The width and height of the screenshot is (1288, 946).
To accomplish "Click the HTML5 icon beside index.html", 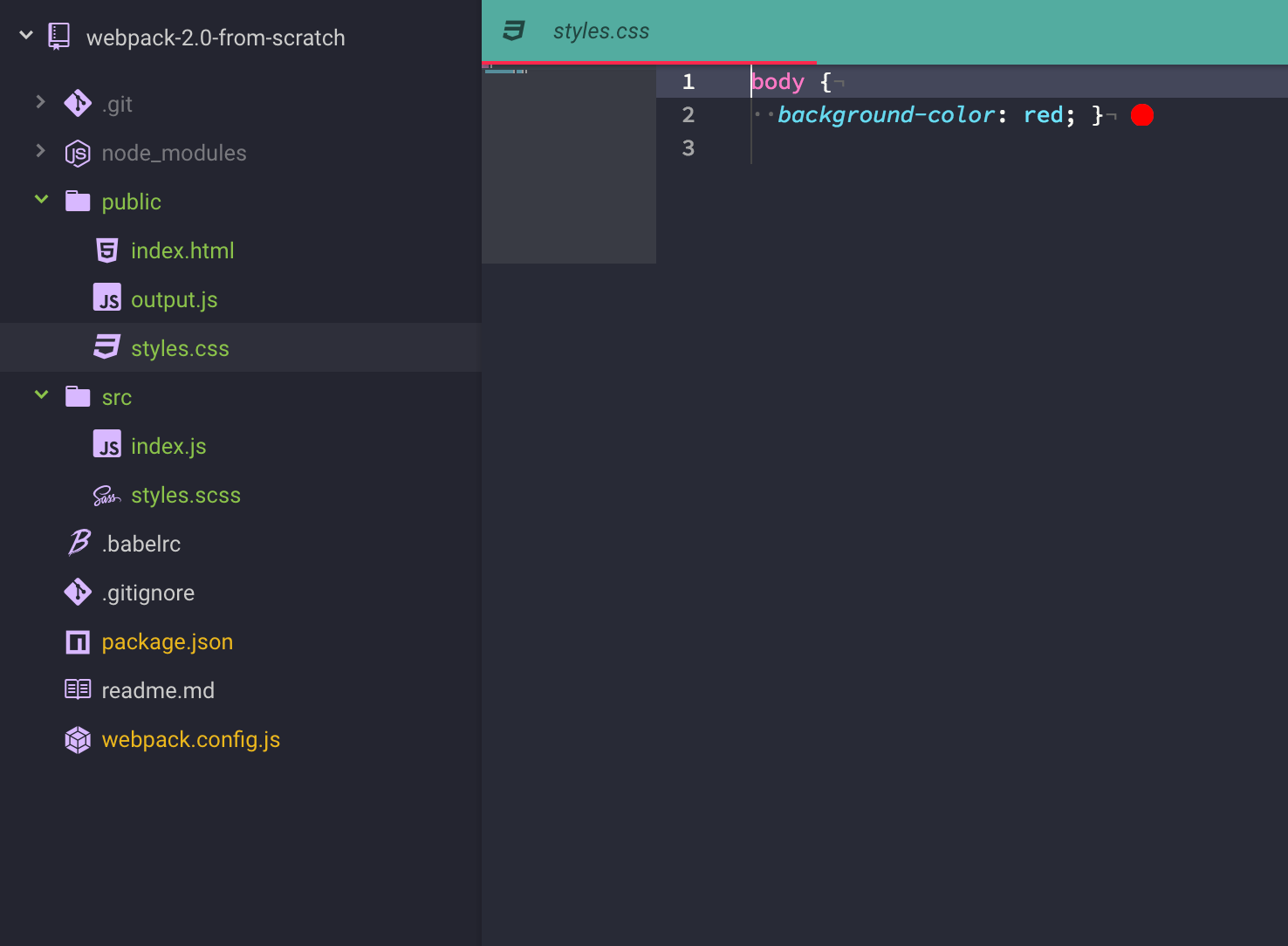I will pyautogui.click(x=106, y=250).
